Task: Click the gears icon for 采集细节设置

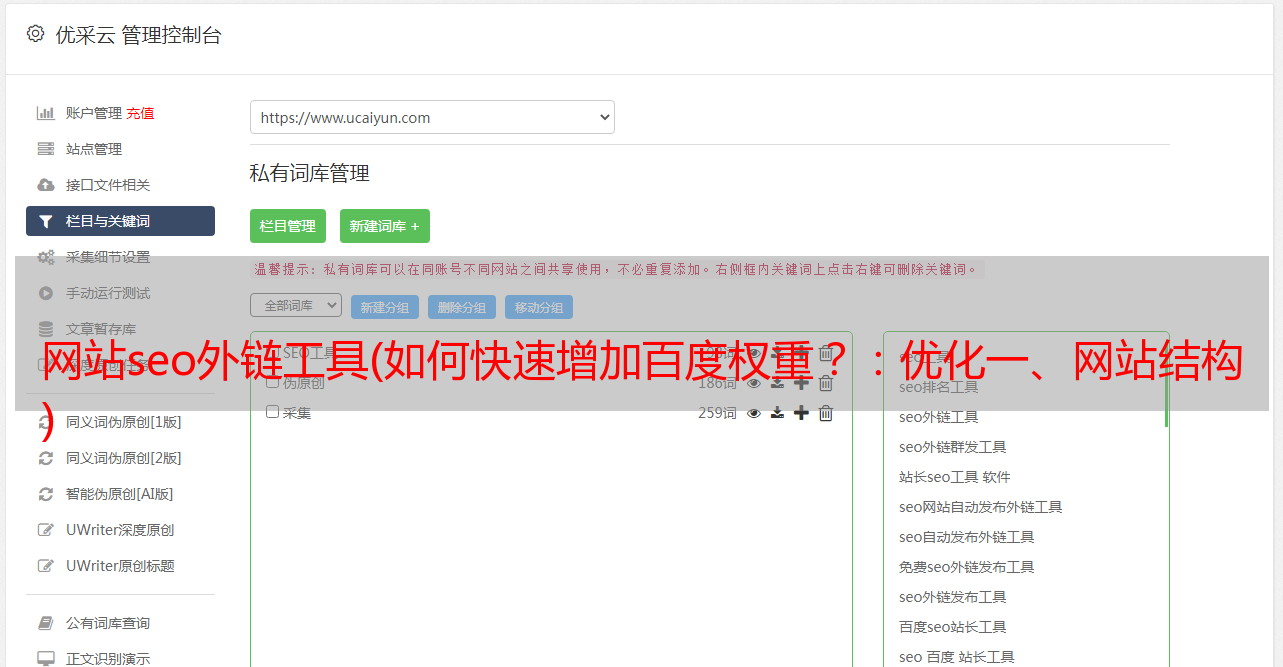Action: click(46, 257)
